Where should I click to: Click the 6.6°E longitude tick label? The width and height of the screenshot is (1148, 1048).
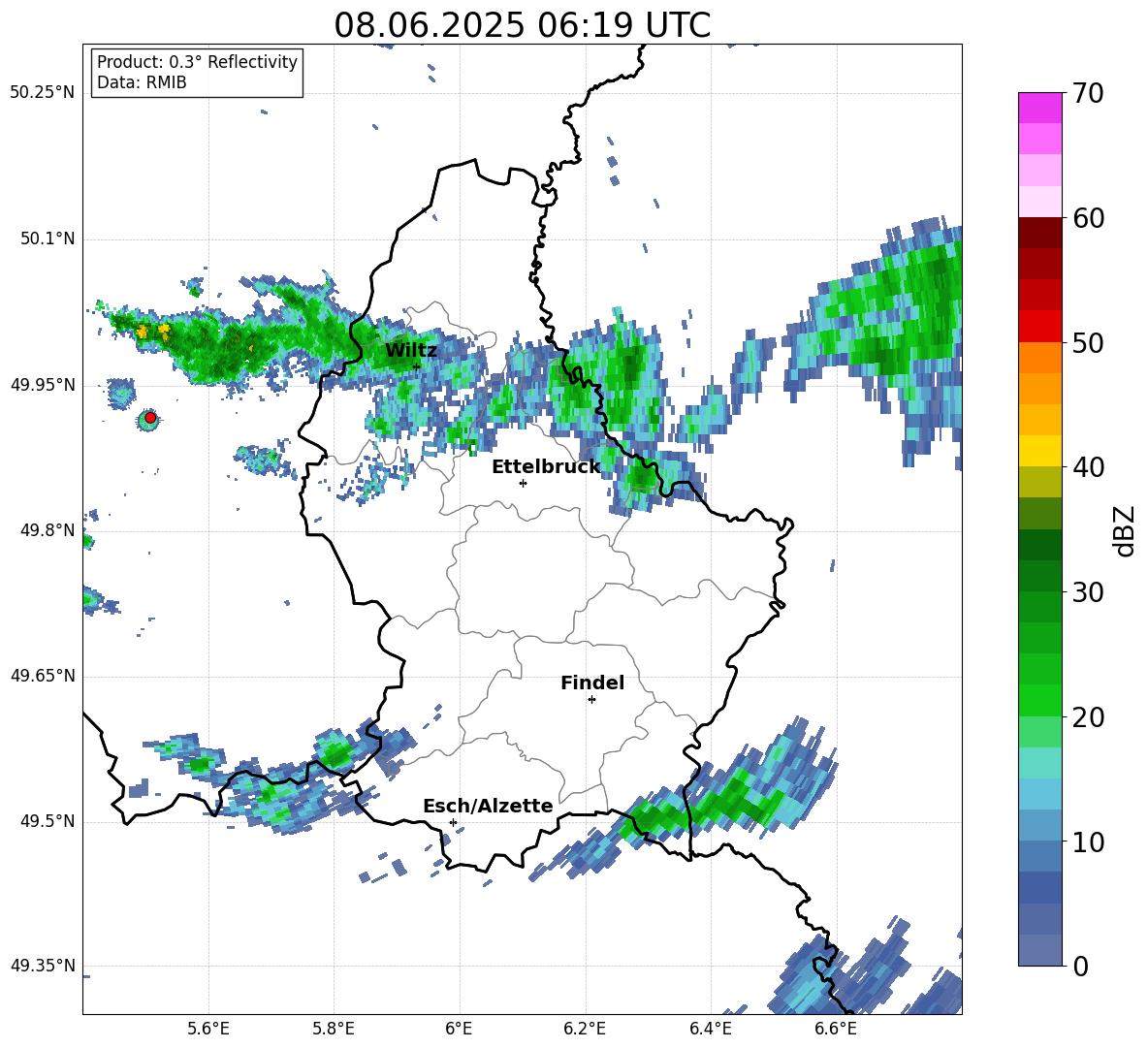click(836, 1029)
